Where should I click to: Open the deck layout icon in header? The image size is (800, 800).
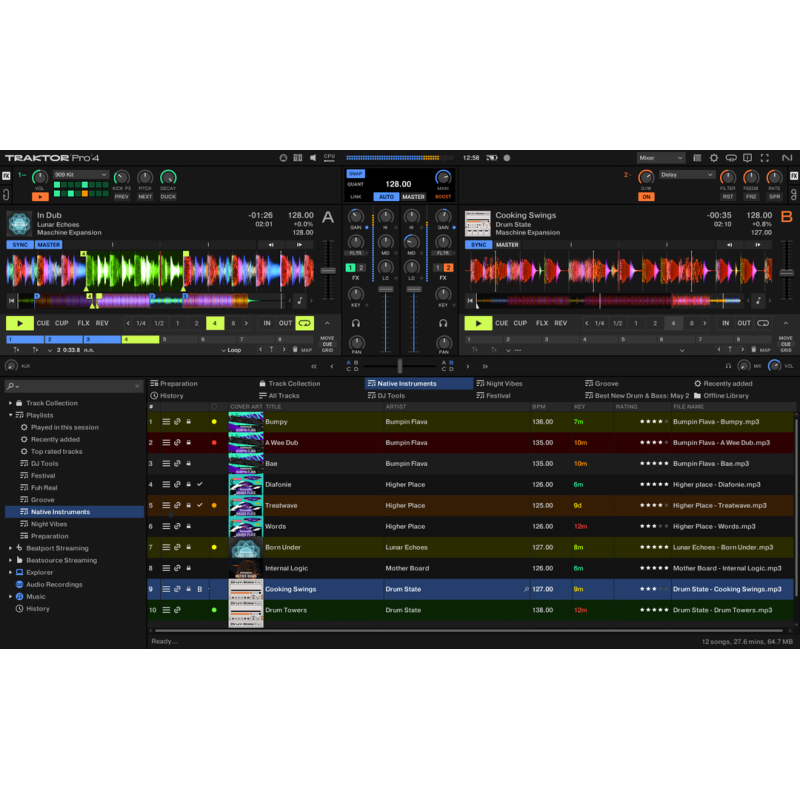[x=298, y=158]
